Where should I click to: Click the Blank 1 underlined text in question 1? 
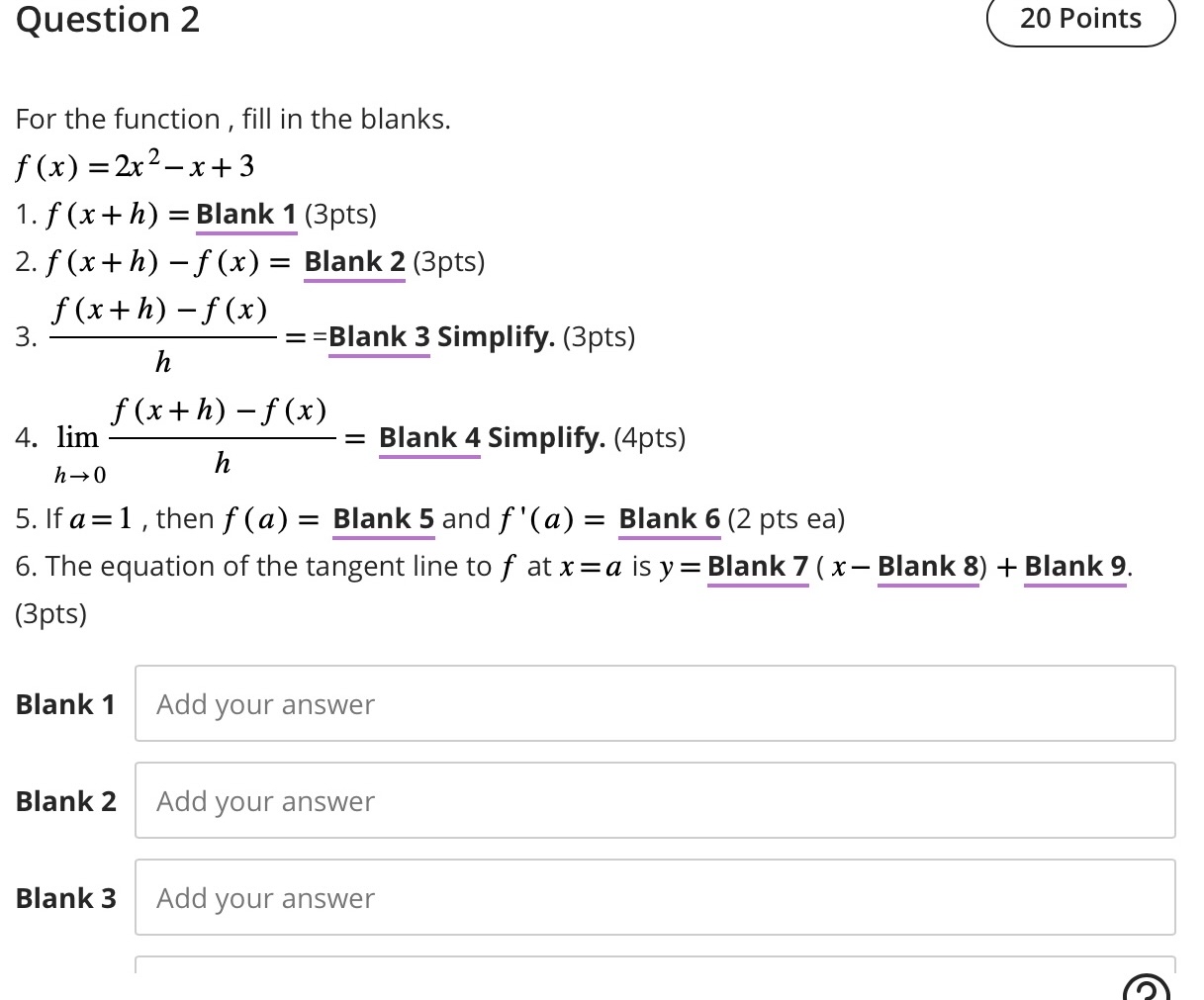(245, 214)
